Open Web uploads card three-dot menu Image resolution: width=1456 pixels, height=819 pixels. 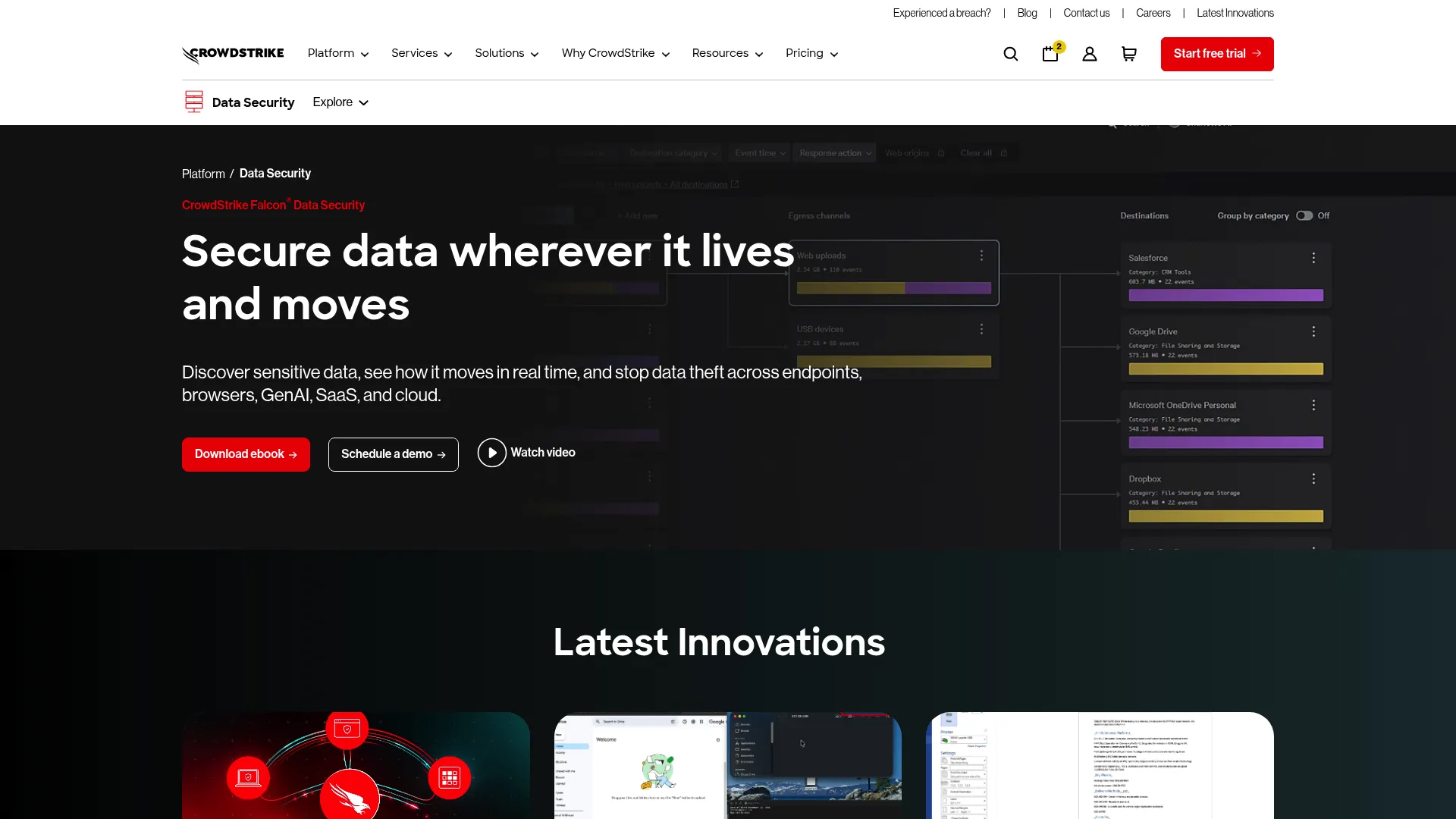[982, 256]
